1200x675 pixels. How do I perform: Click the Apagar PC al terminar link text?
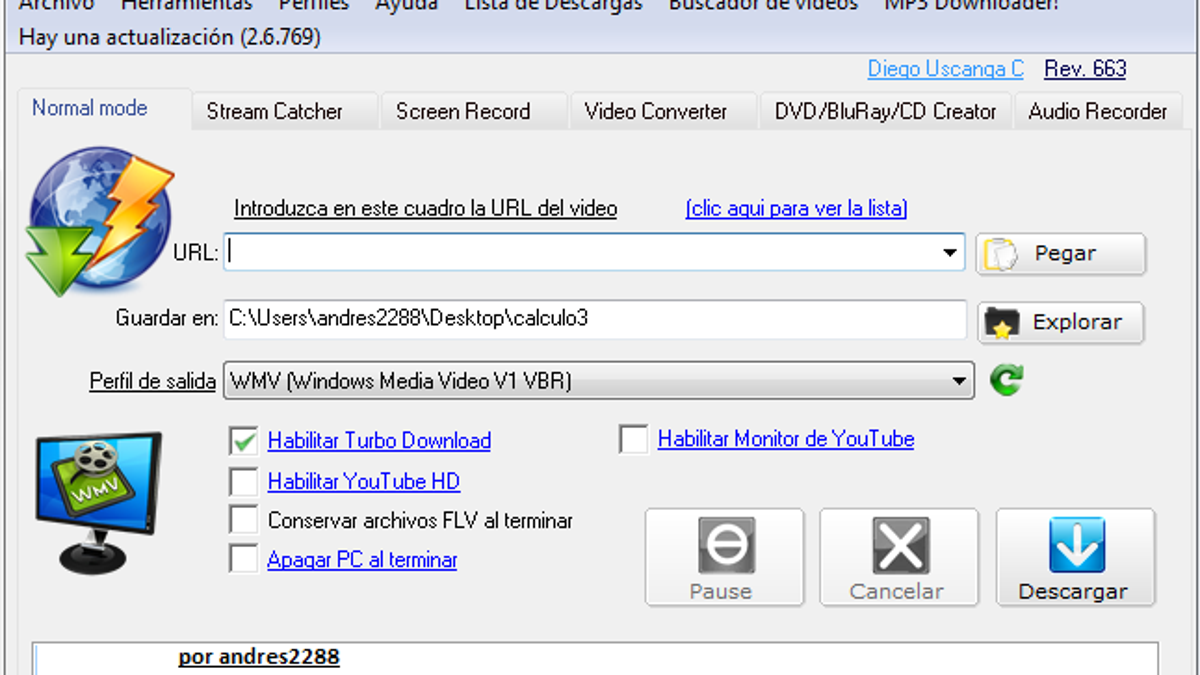pos(362,560)
